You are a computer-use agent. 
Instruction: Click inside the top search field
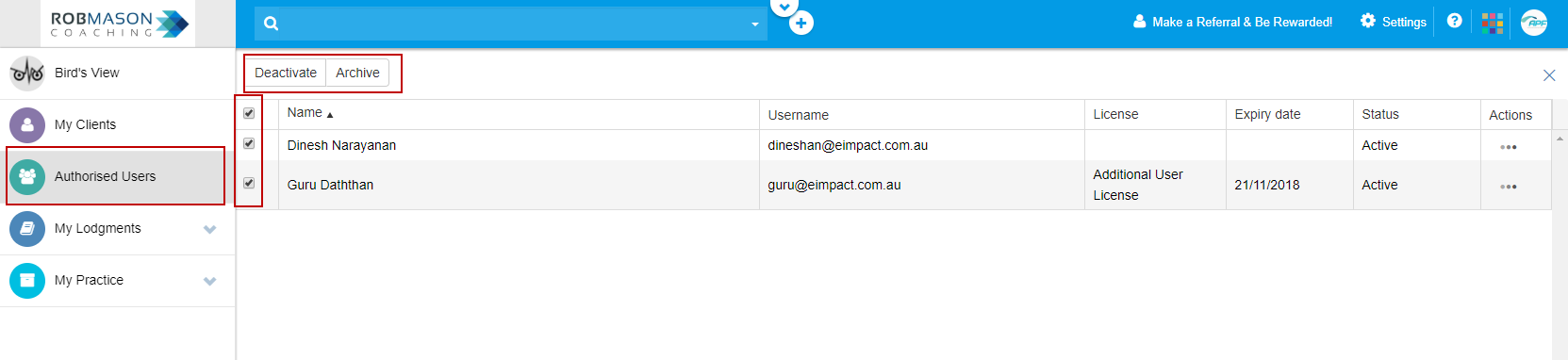tap(510, 24)
